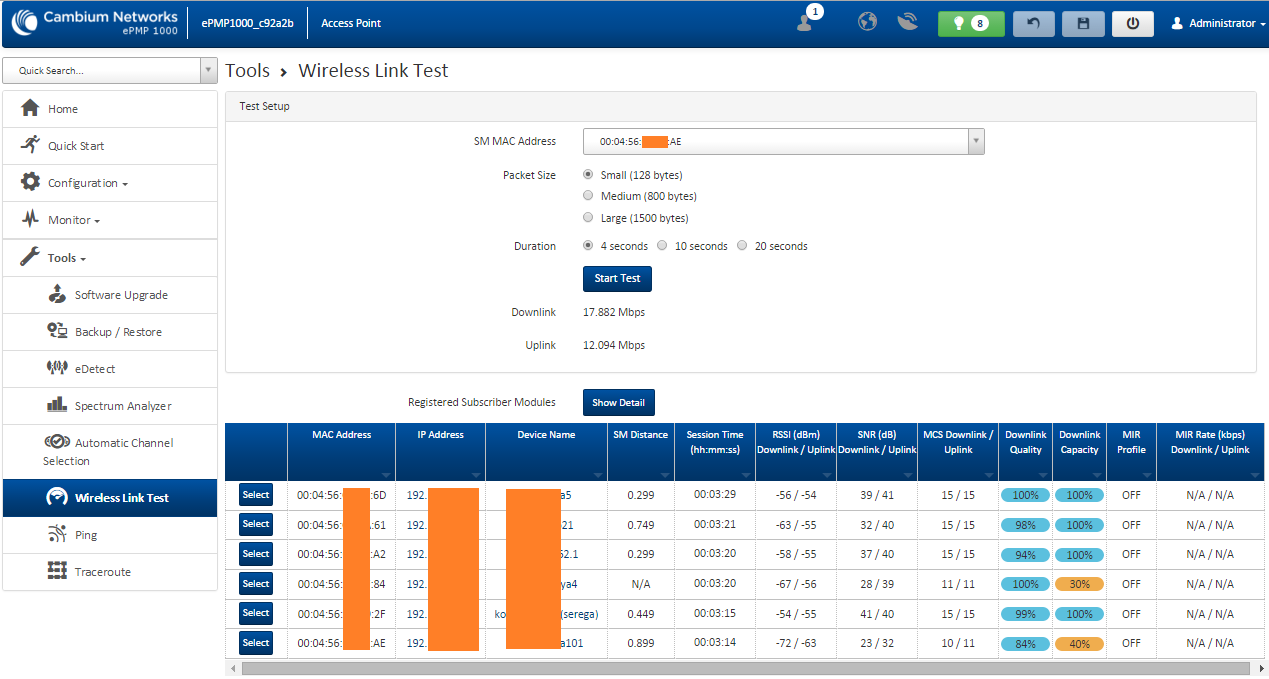
Task: Go to the Ping tool page
Action: [110, 535]
